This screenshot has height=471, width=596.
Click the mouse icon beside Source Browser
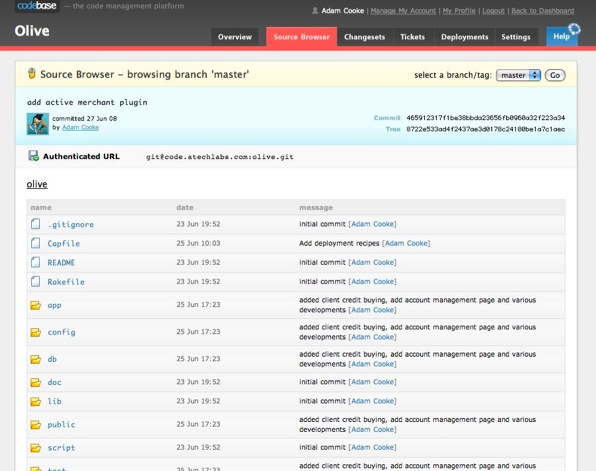(x=32, y=73)
